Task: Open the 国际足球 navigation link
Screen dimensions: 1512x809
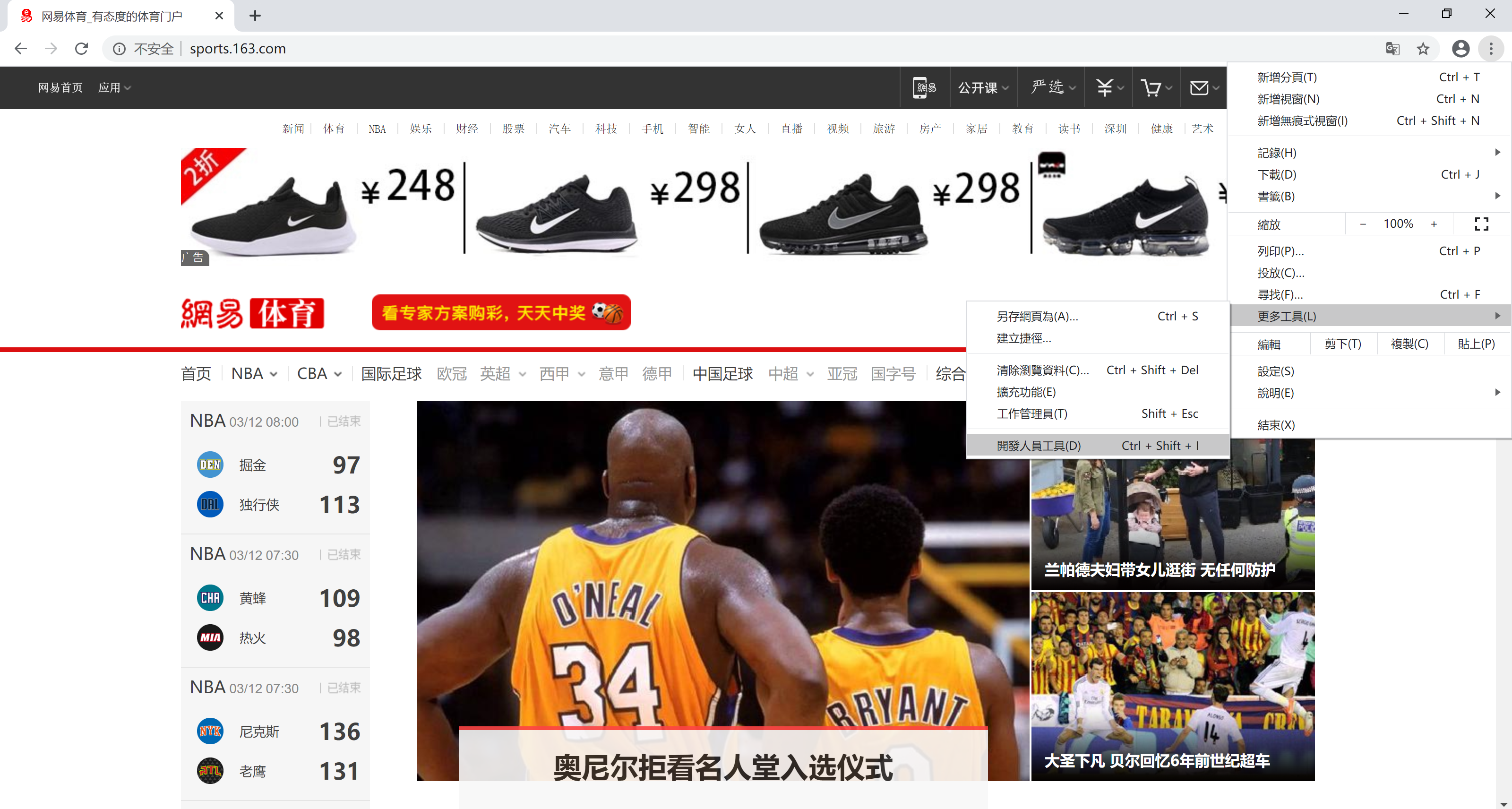Action: (391, 374)
